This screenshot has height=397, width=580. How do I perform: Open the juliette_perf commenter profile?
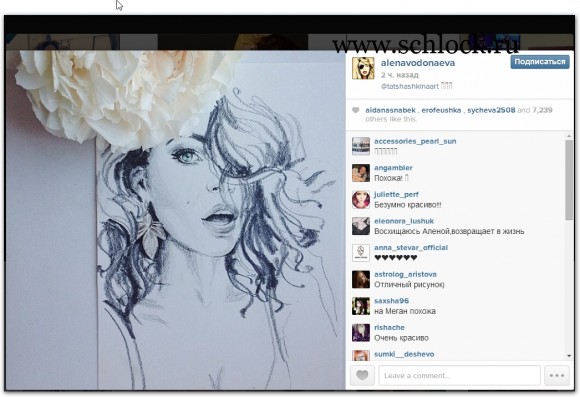(x=396, y=194)
